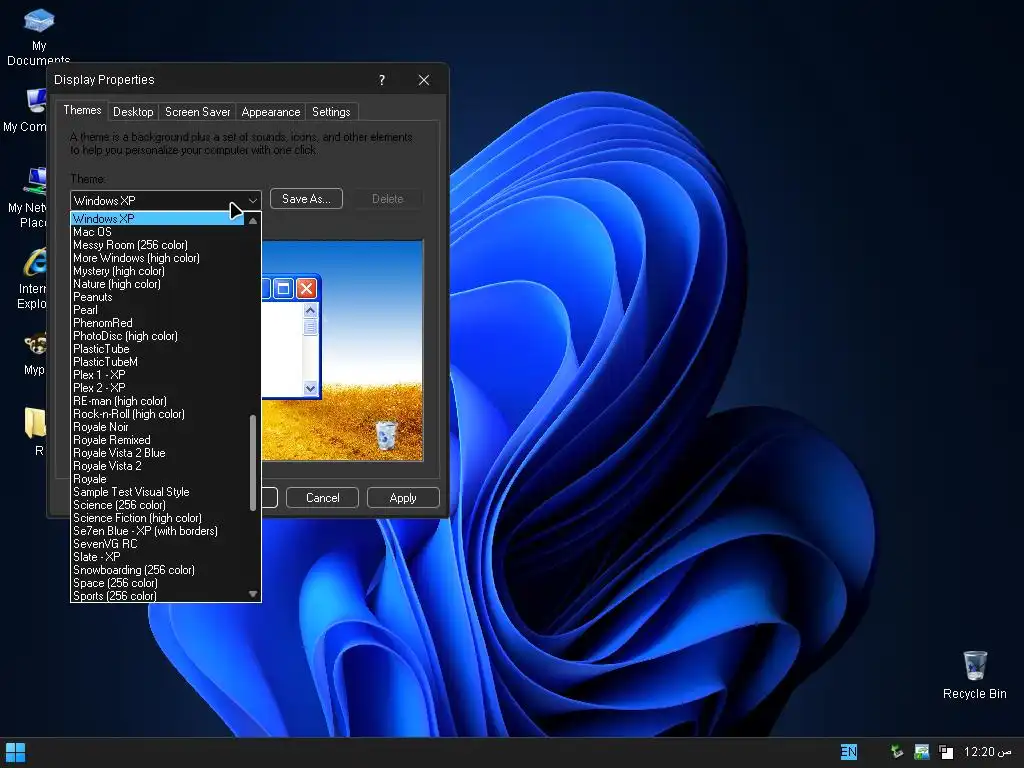Image resolution: width=1024 pixels, height=768 pixels.
Task: Select the plain Royale theme
Action: (x=157, y=479)
